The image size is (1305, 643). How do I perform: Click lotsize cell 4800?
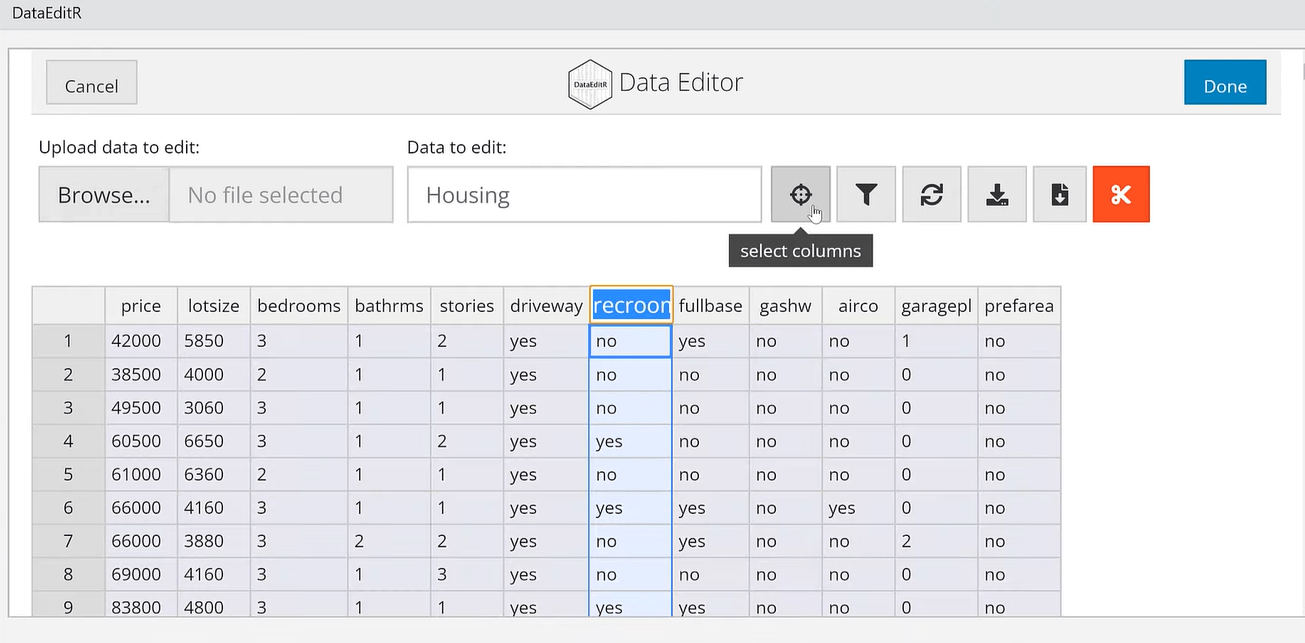tap(214, 606)
